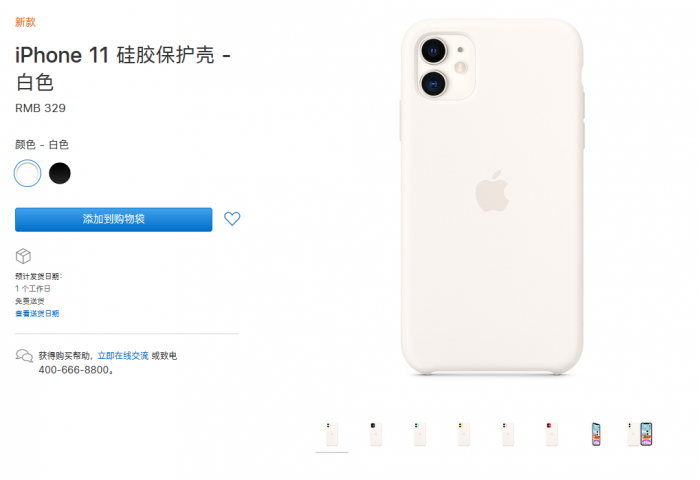Select the black color swatch
The height and width of the screenshot is (480, 700).
click(x=60, y=173)
